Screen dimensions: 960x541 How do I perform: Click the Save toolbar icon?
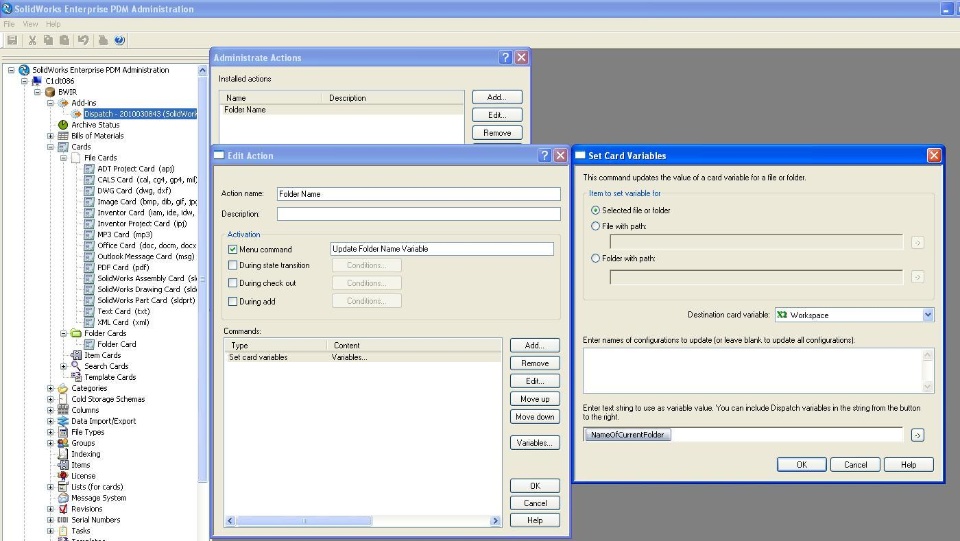click(x=12, y=40)
